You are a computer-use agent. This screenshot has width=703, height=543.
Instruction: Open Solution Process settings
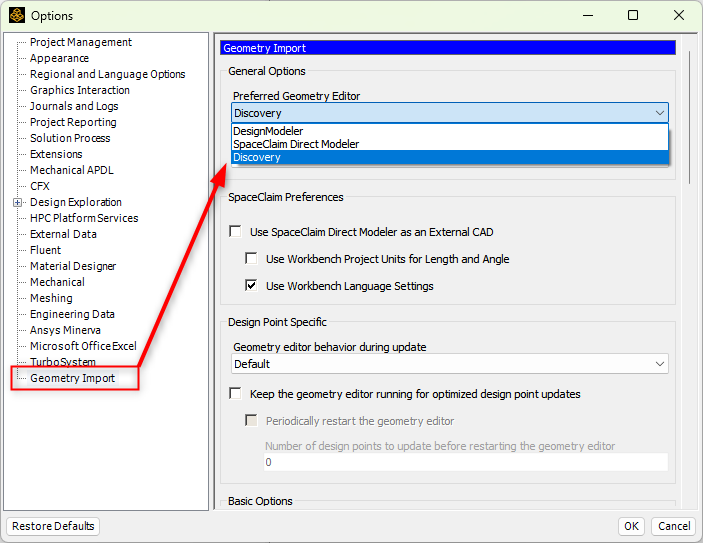pyautogui.click(x=70, y=138)
